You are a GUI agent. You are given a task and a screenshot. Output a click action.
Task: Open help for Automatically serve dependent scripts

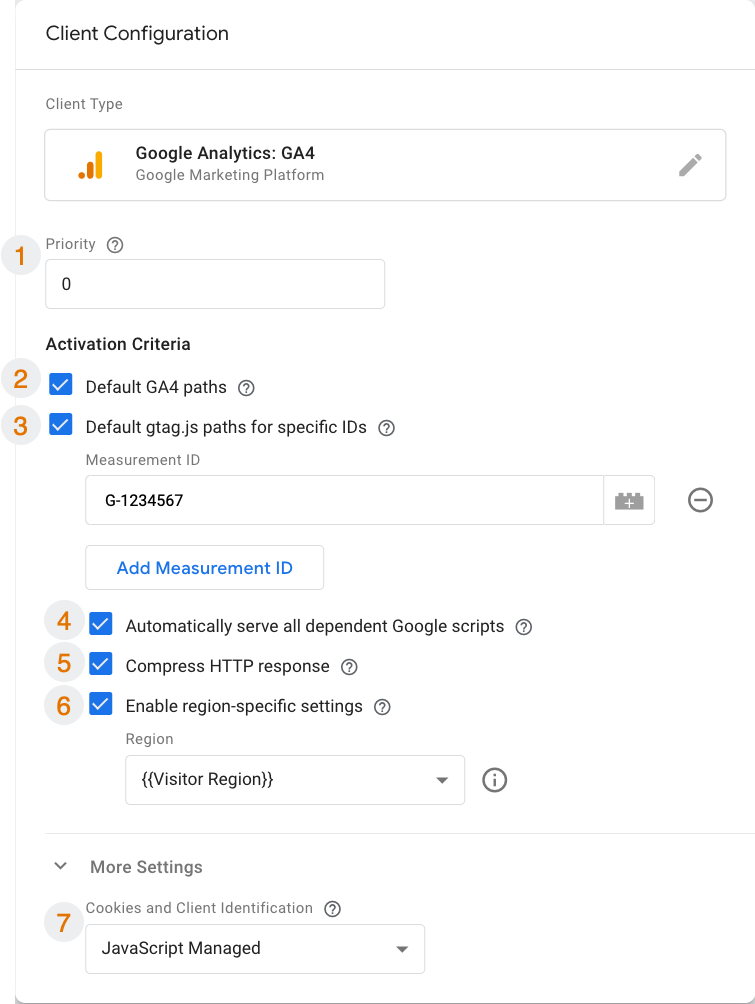pos(523,627)
